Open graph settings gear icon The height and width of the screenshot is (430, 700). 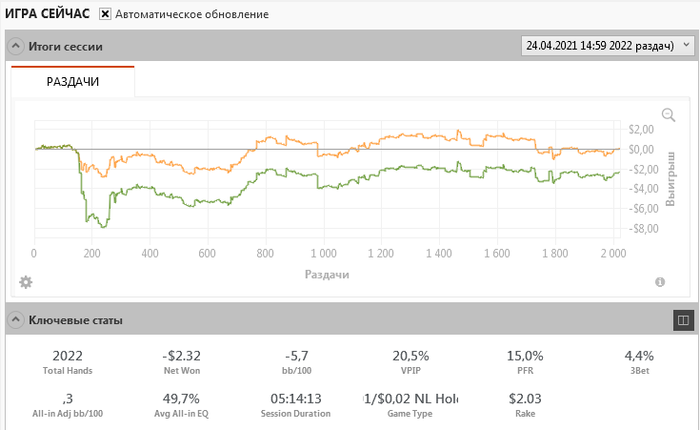point(26,282)
